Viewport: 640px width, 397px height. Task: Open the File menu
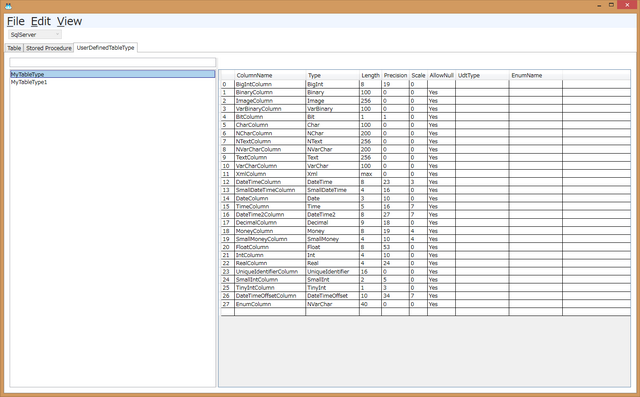pos(16,21)
